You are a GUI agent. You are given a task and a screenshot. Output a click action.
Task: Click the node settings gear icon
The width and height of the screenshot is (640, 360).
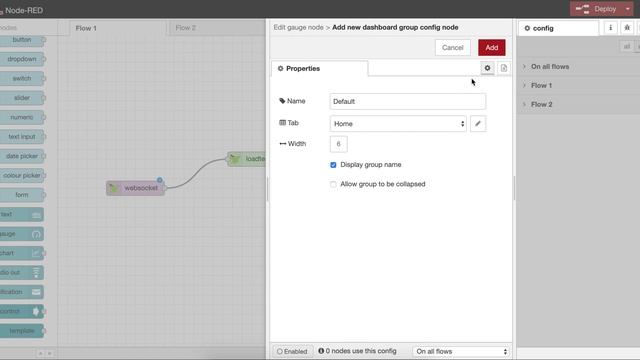click(487, 68)
